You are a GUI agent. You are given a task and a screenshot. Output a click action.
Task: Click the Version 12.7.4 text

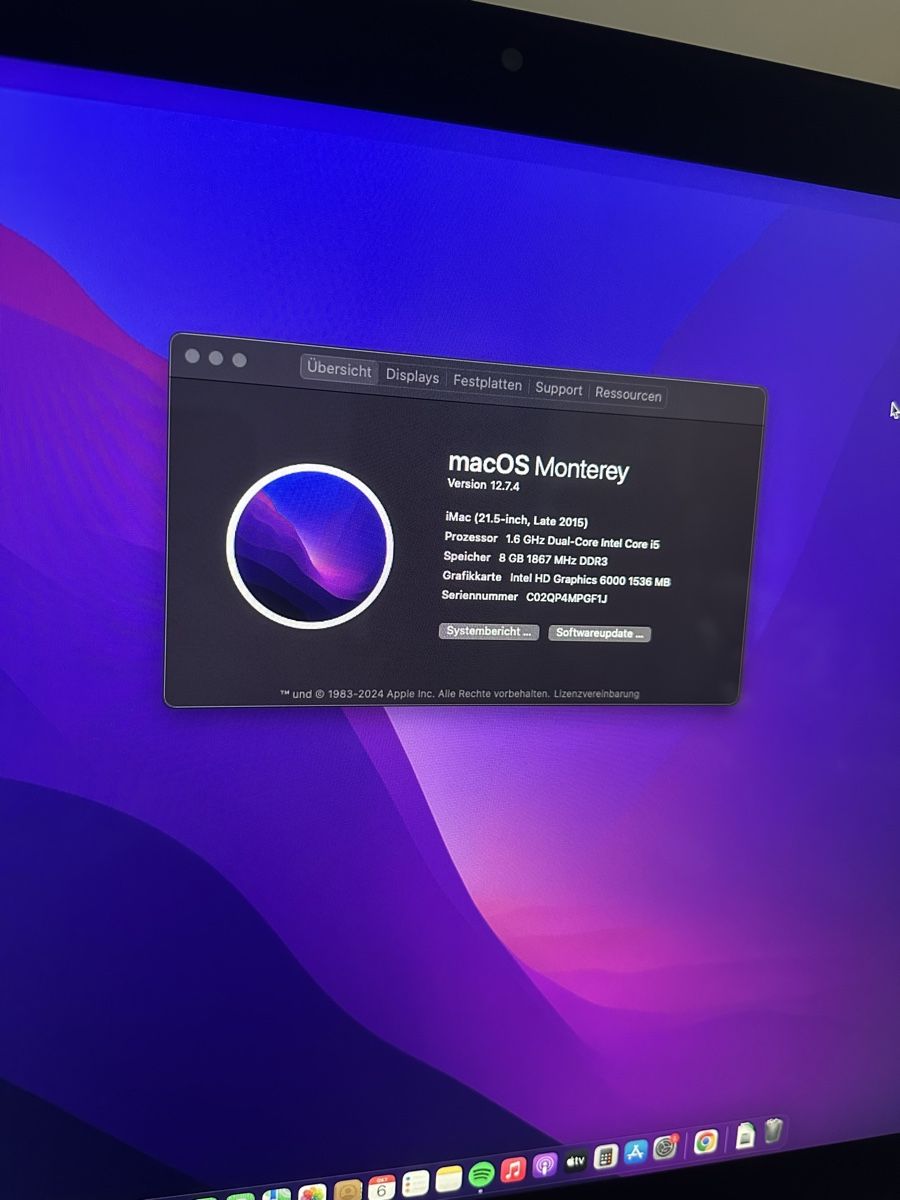(x=483, y=484)
